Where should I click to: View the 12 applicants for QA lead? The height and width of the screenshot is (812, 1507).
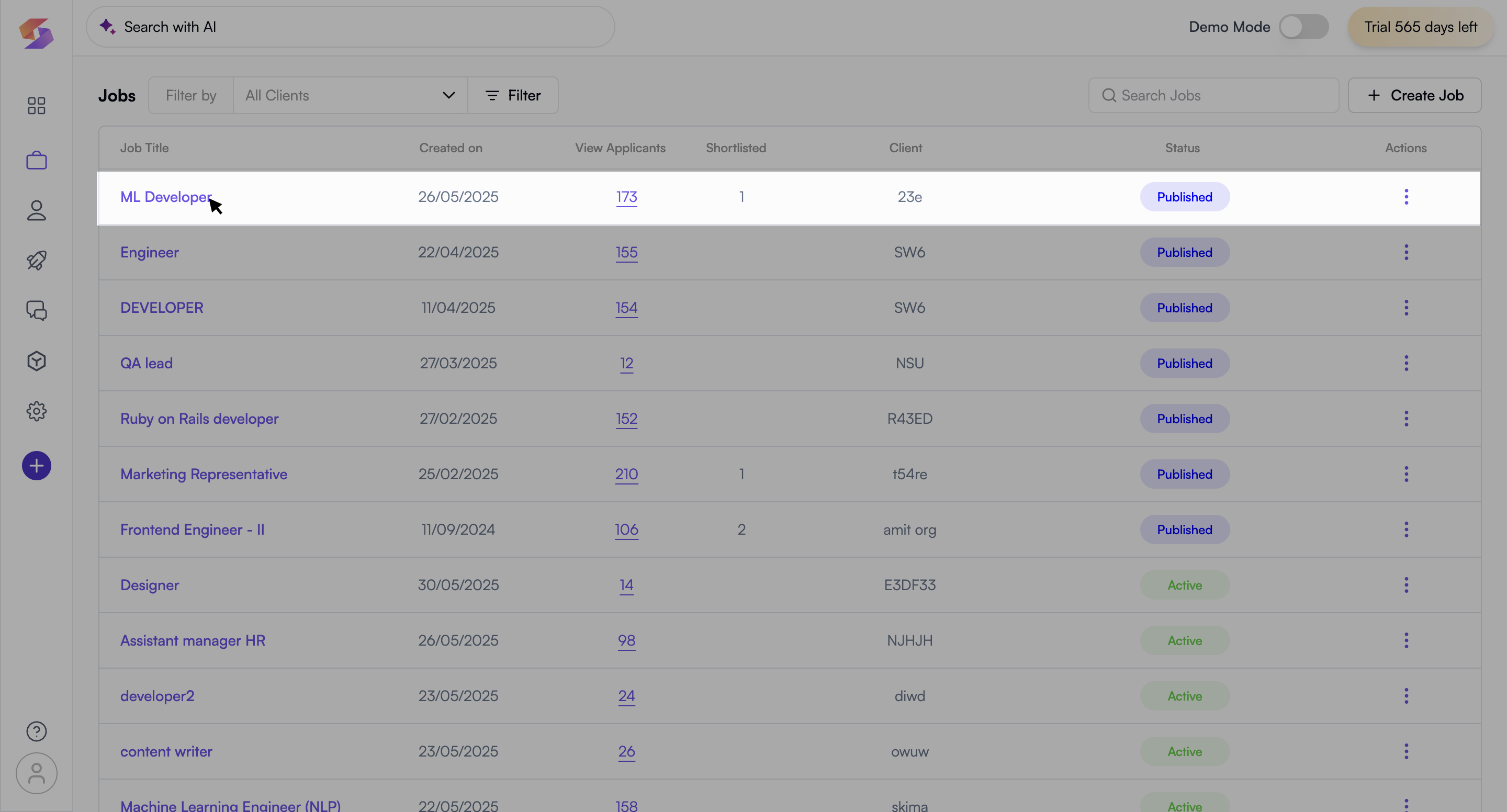click(x=626, y=363)
